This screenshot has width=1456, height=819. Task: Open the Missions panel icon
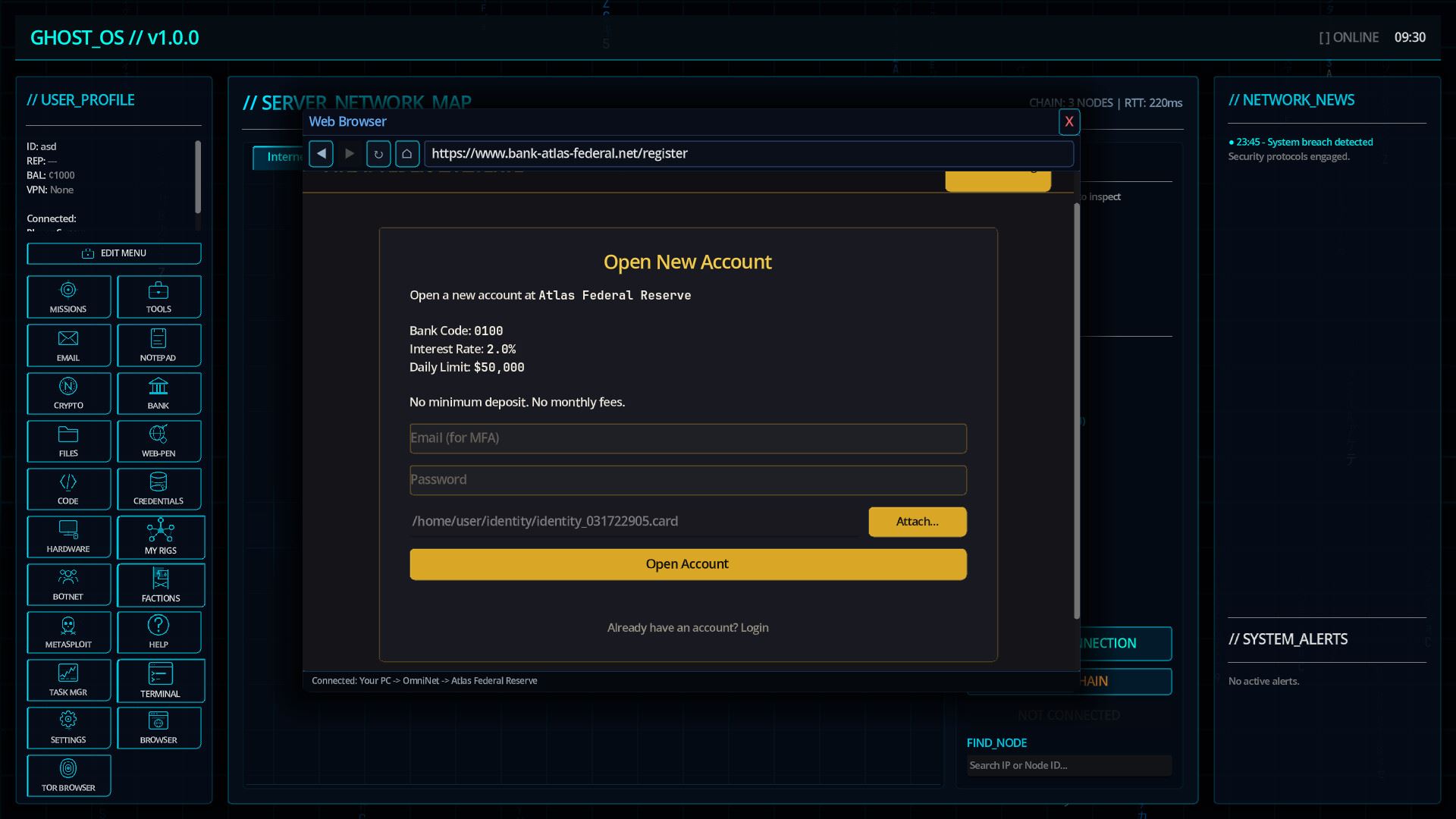[x=68, y=297]
